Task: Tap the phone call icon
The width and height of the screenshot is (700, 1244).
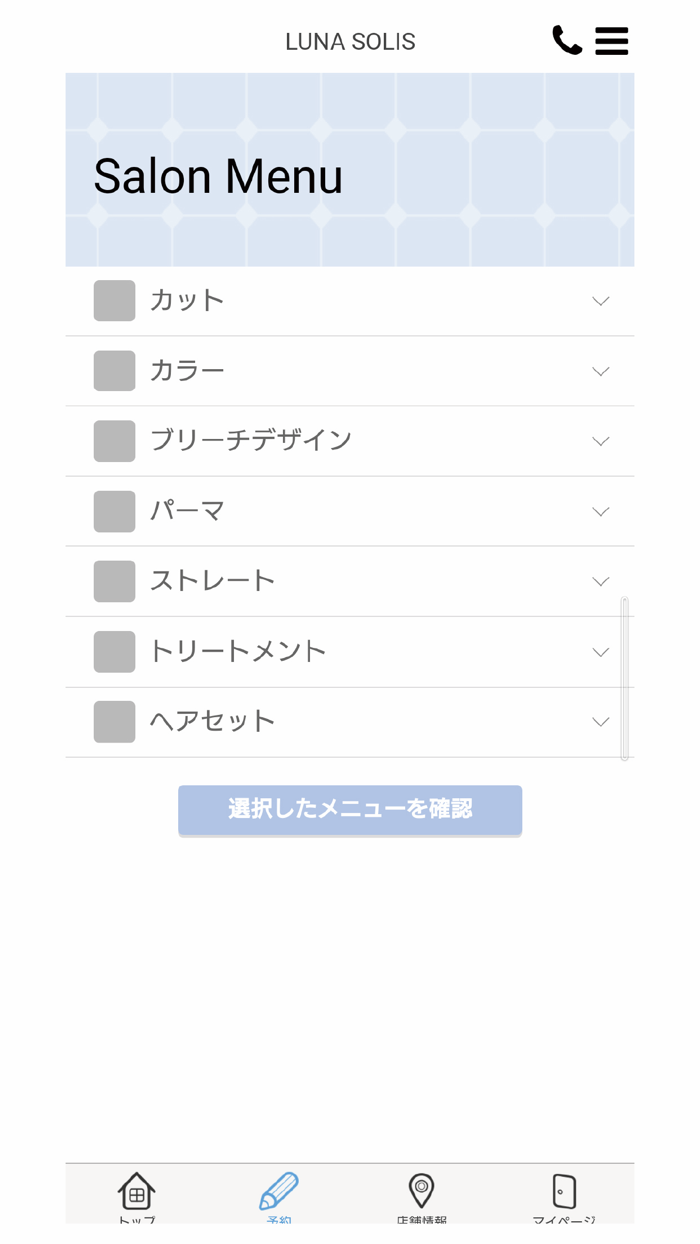Action: [567, 40]
